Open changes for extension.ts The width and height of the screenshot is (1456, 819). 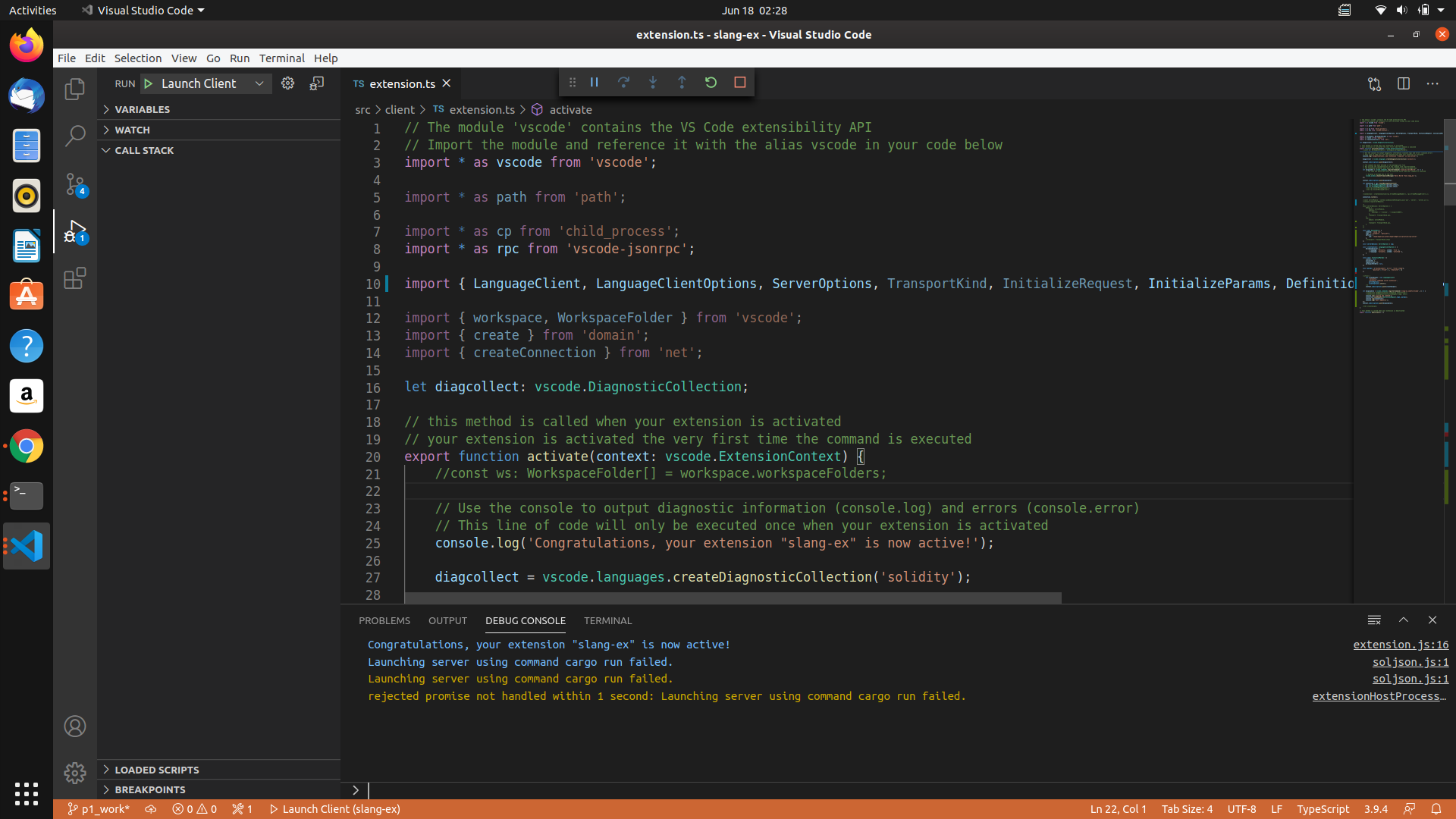click(1374, 84)
